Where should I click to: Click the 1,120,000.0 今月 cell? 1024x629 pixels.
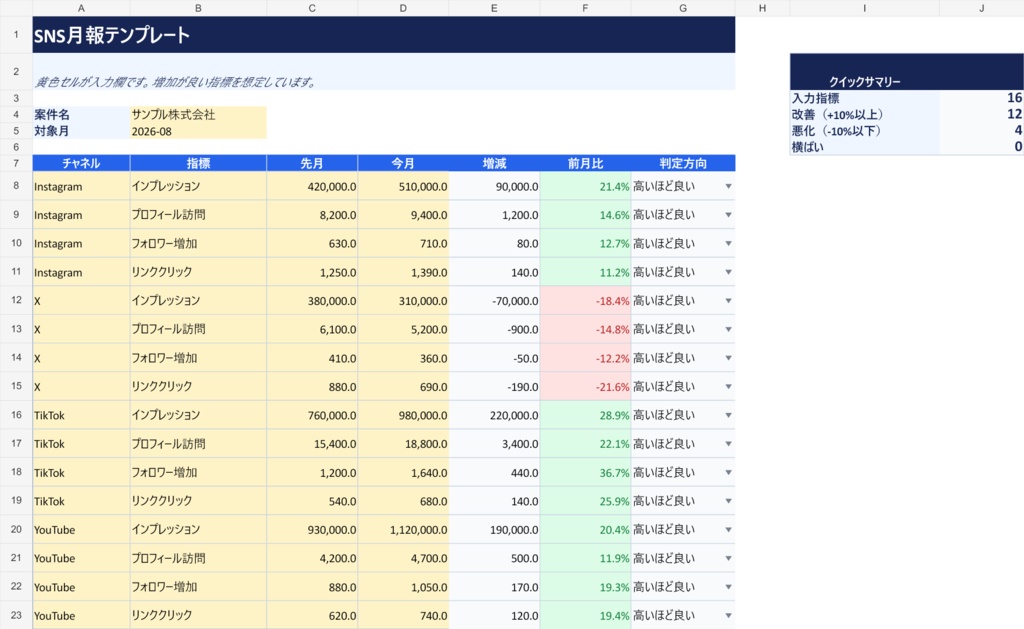click(x=403, y=530)
